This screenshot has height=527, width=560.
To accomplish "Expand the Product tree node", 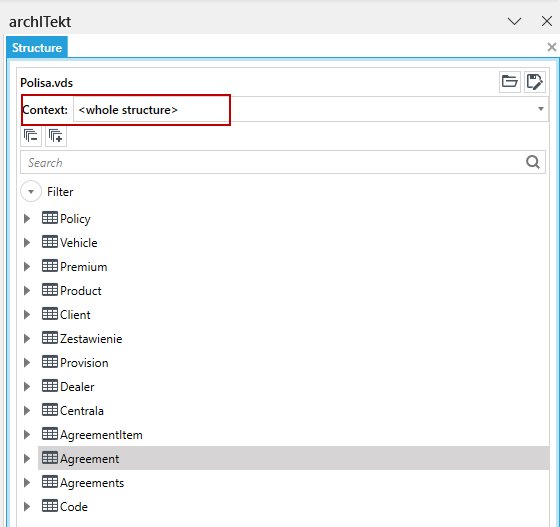I will 27,290.
